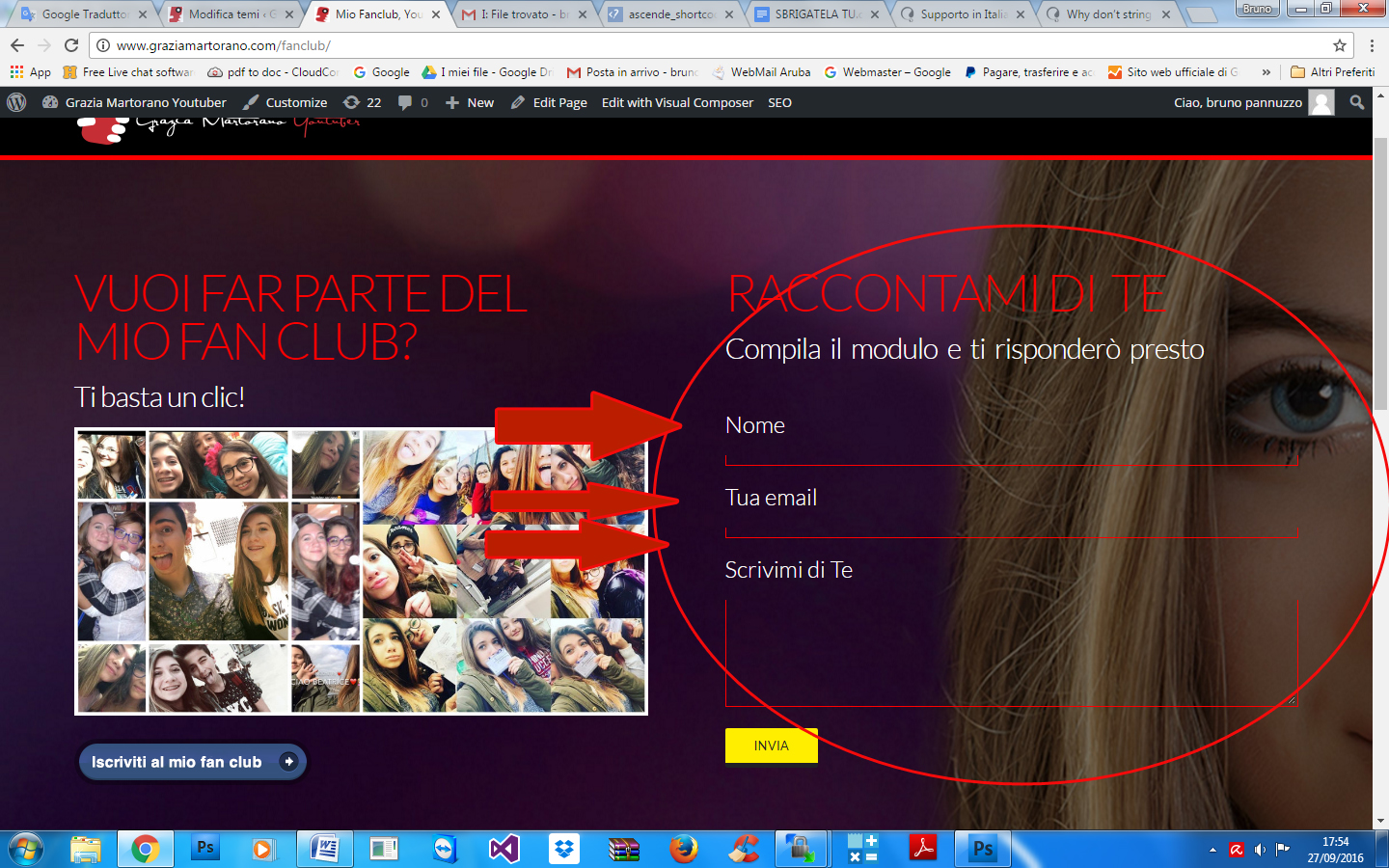Image resolution: width=1389 pixels, height=868 pixels.
Task: Expand the hidden bookmarks chevron
Action: [1266, 72]
